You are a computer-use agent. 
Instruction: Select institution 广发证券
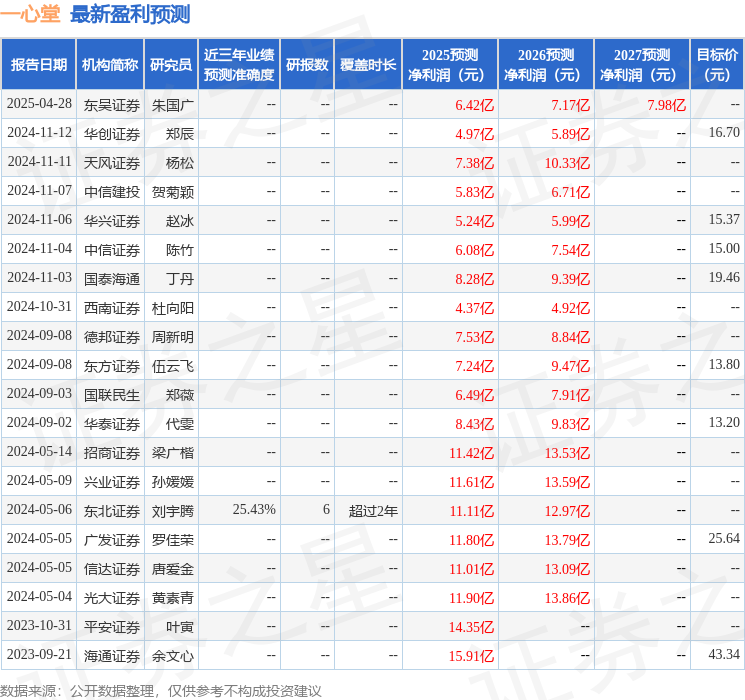click(x=112, y=540)
